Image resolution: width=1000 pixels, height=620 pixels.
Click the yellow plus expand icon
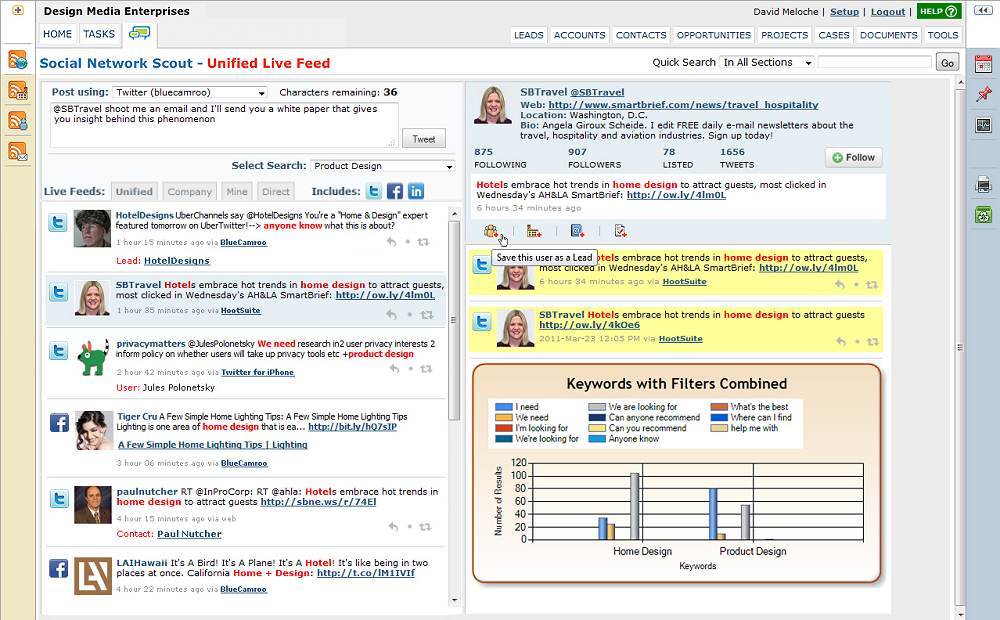pyautogui.click(x=18, y=10)
